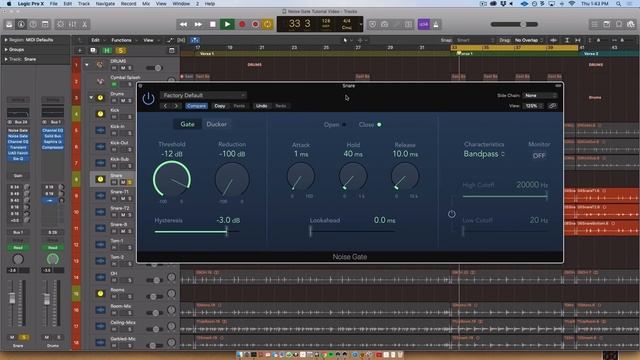The width and height of the screenshot is (640, 360).
Task: Click the Attack knob
Action: [x=301, y=176]
